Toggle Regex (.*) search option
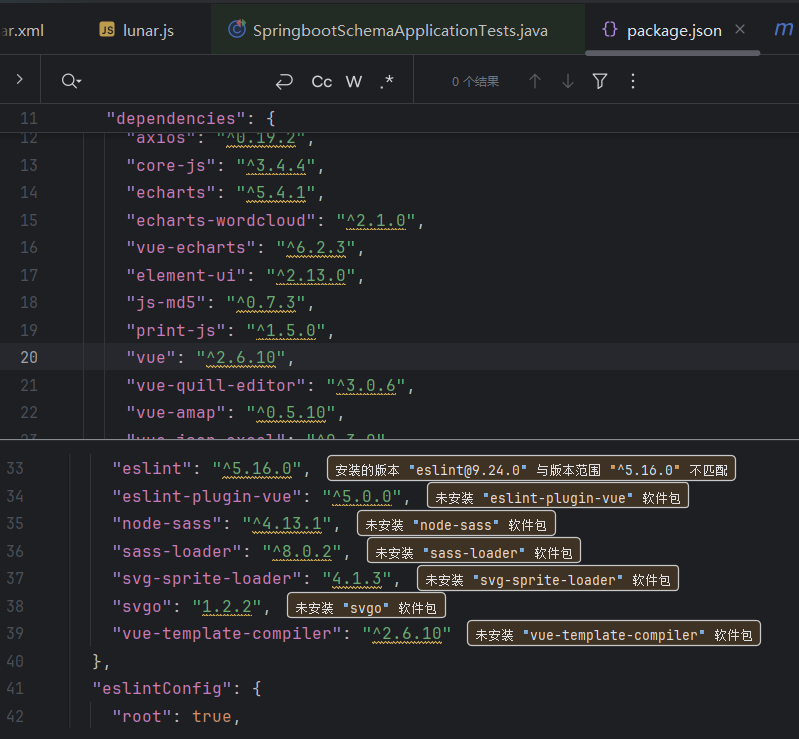This screenshot has height=739, width=799. pyautogui.click(x=386, y=82)
